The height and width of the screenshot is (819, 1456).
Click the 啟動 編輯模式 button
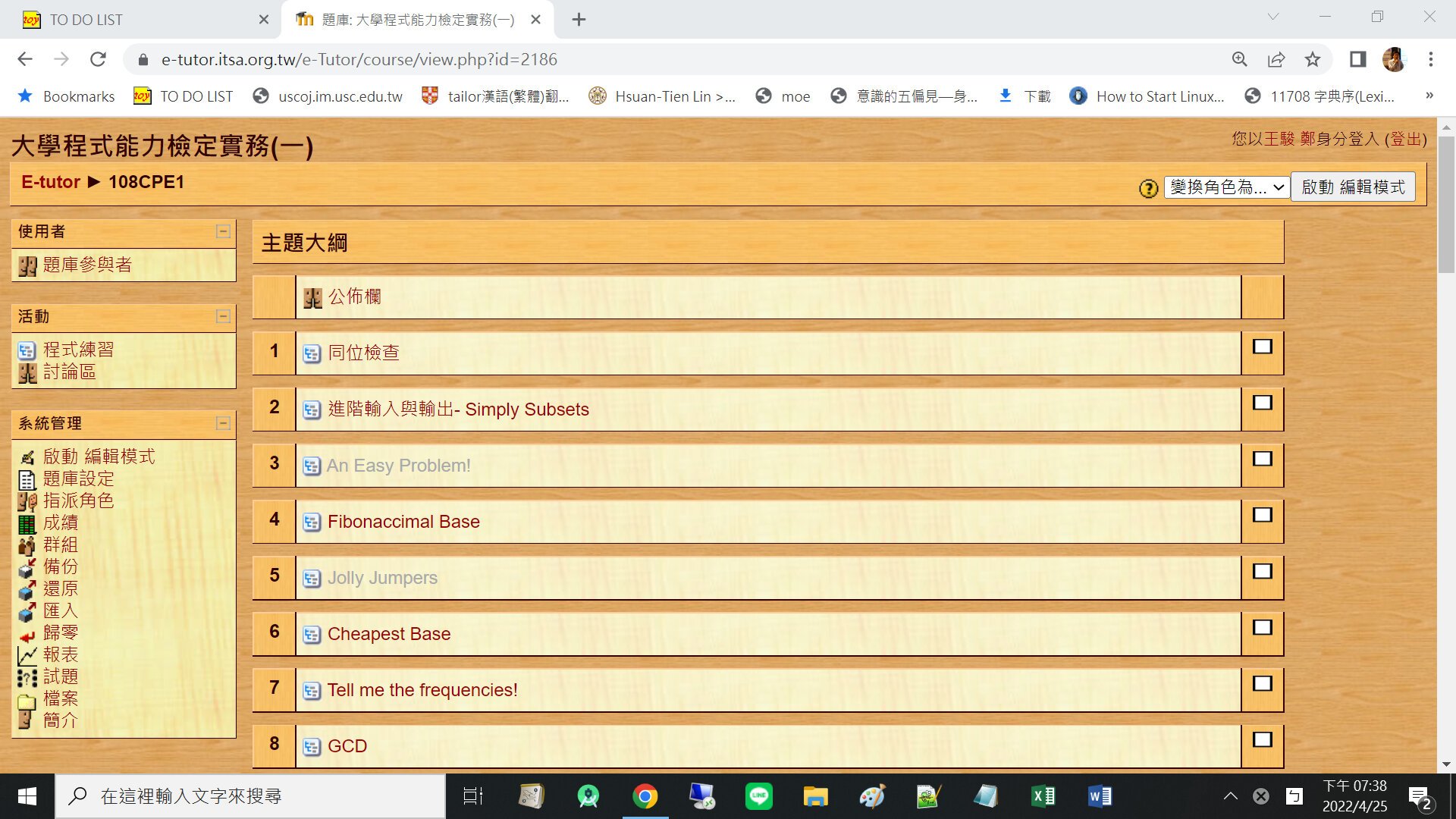(1353, 187)
